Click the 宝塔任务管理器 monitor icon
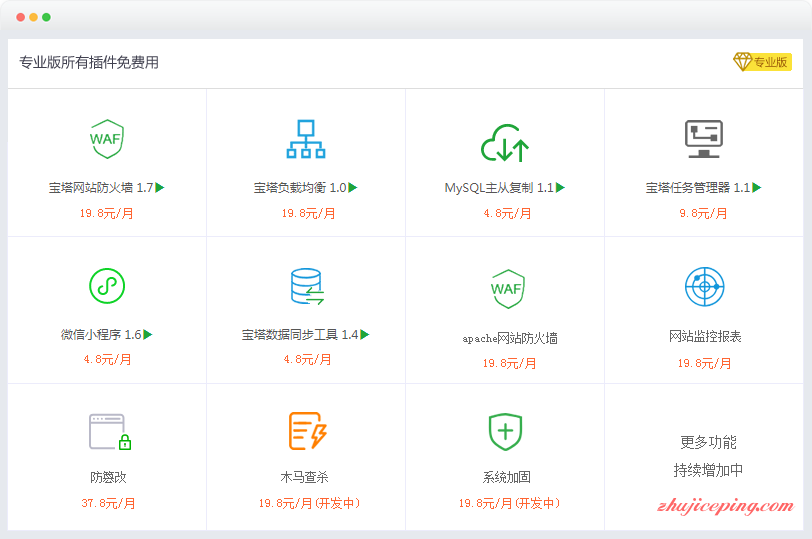Image resolution: width=812 pixels, height=539 pixels. coord(704,139)
